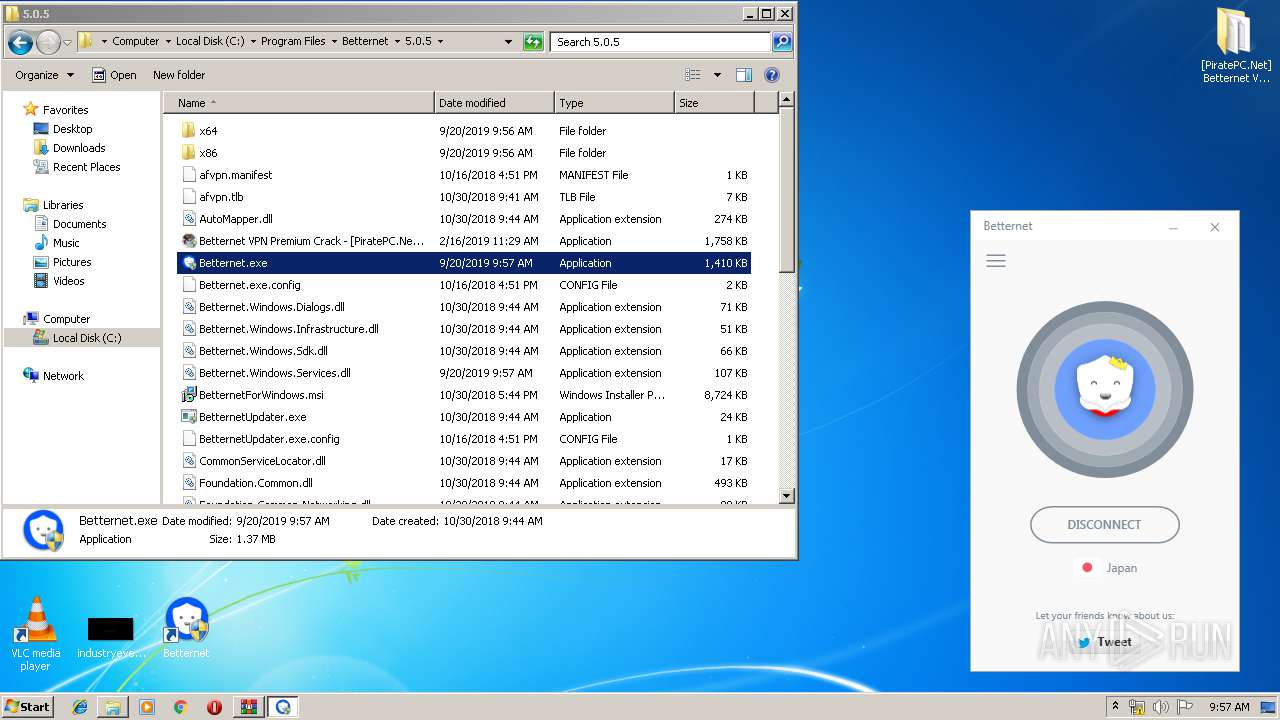Click Japan location selector text
The image size is (1280, 720).
coord(1121,568)
